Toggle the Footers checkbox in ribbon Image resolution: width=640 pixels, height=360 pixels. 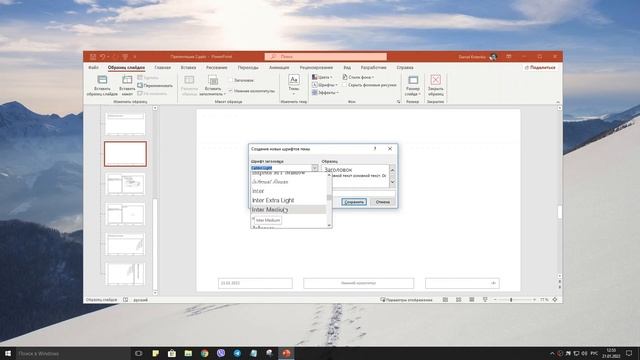click(x=231, y=91)
